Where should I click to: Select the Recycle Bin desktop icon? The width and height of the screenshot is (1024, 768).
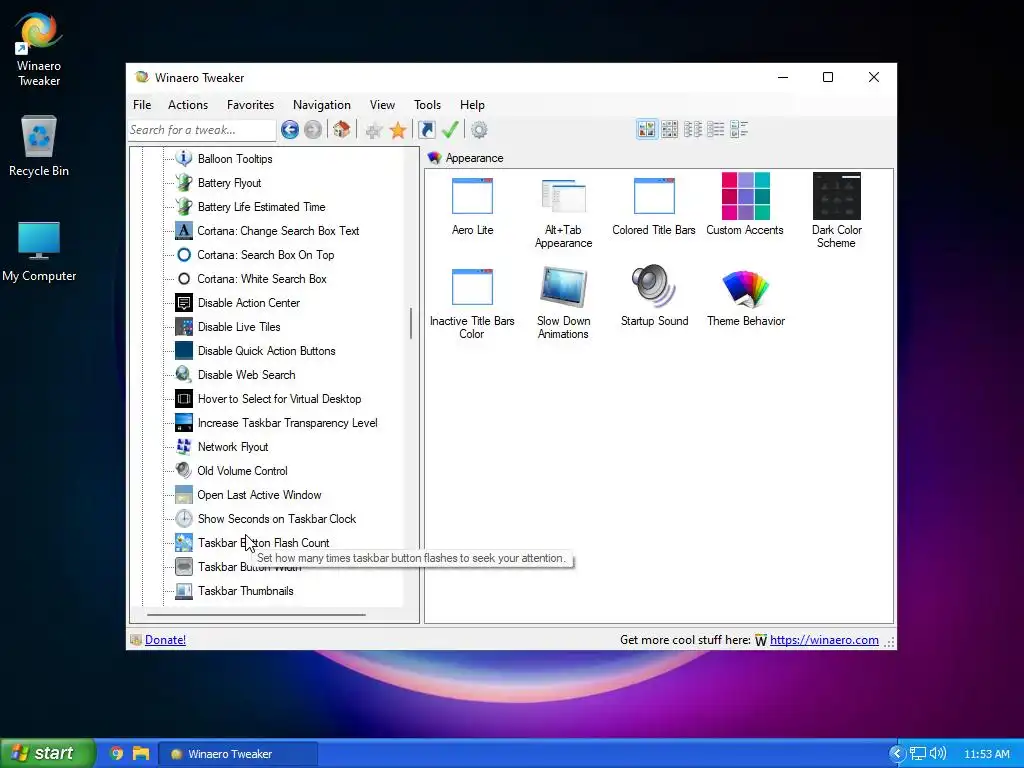coord(39,146)
